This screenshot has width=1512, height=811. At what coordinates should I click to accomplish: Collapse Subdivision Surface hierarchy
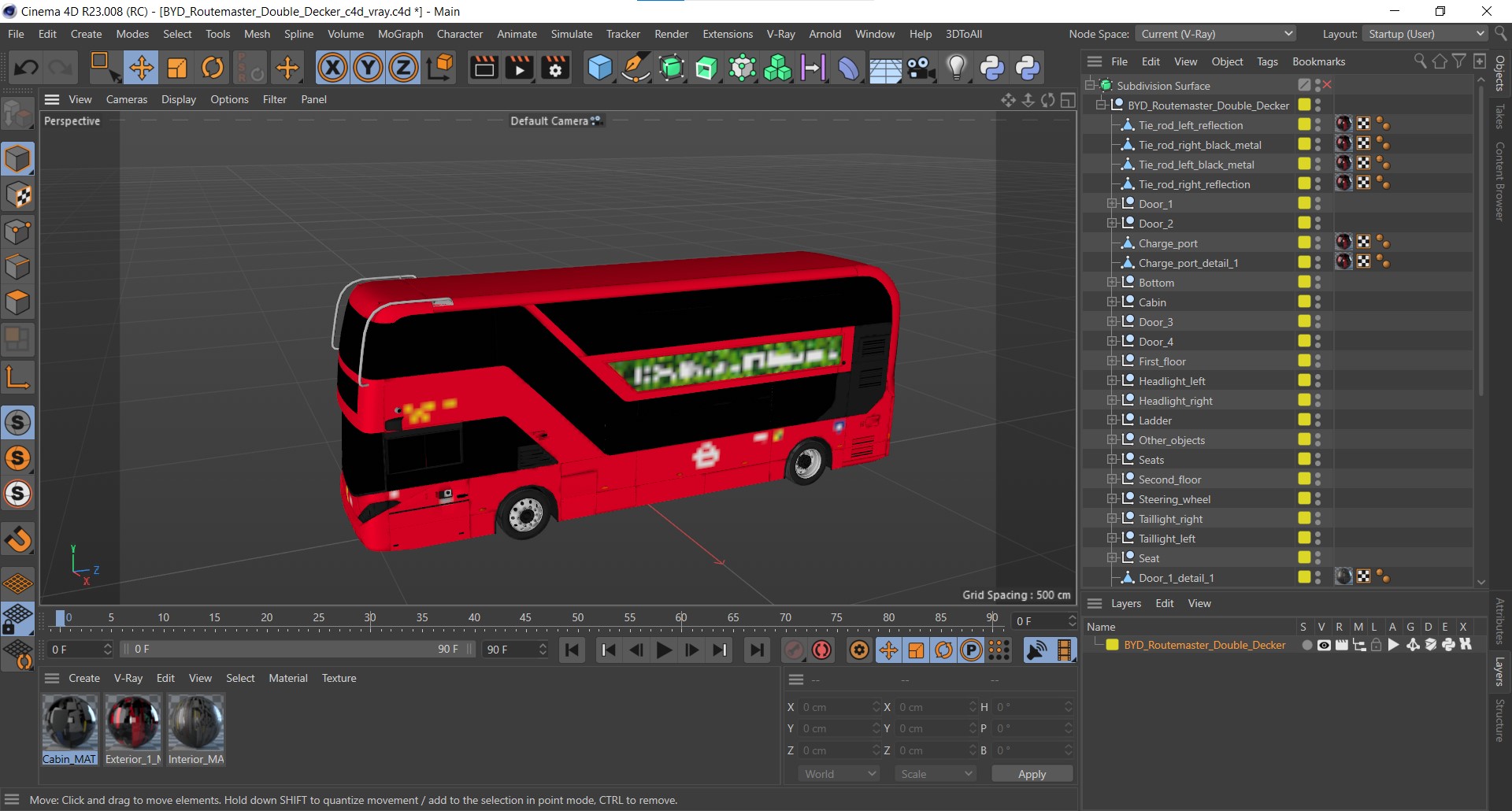coord(1090,85)
